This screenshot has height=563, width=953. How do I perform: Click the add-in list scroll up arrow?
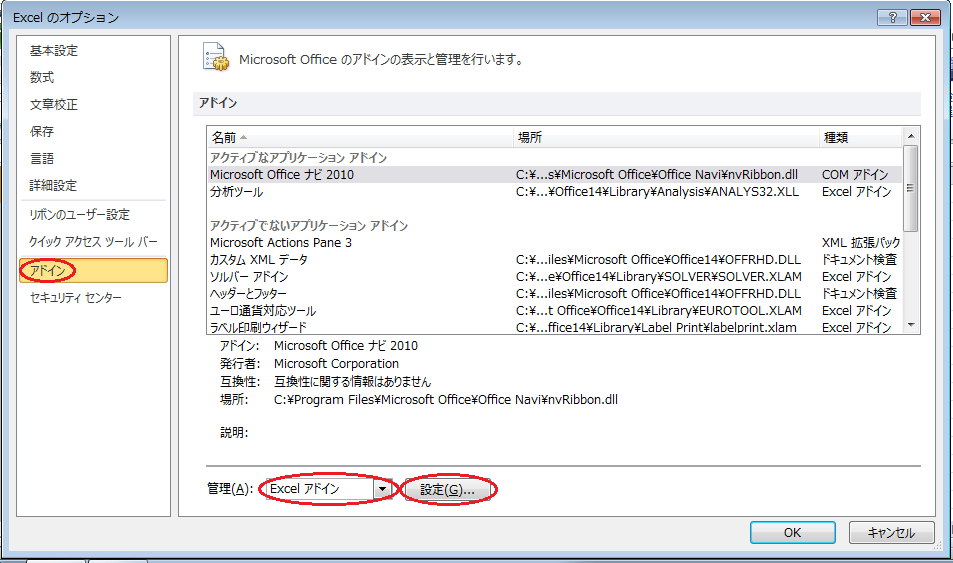pos(910,136)
